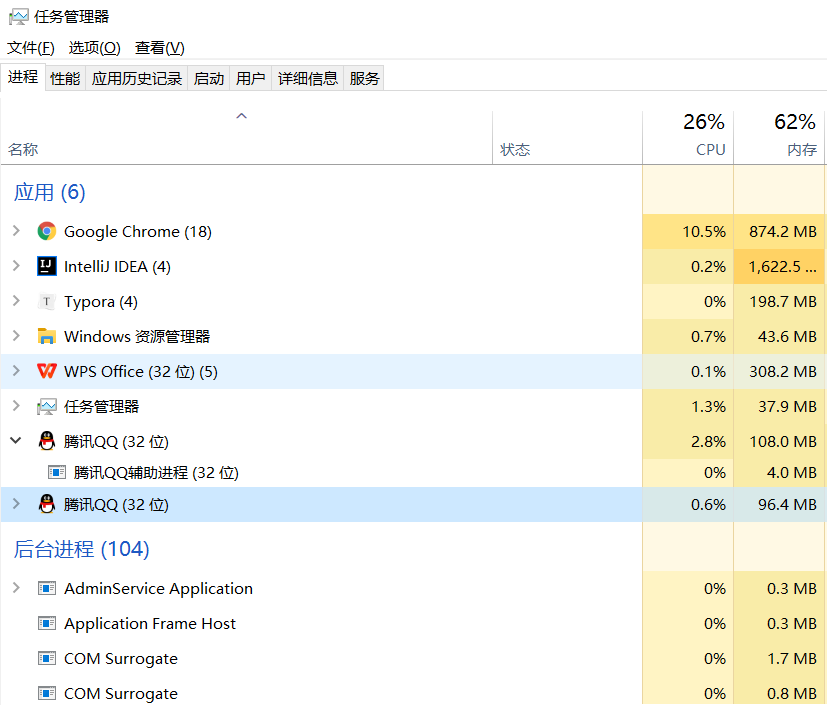Select the AdminService Application row name

point(158,588)
